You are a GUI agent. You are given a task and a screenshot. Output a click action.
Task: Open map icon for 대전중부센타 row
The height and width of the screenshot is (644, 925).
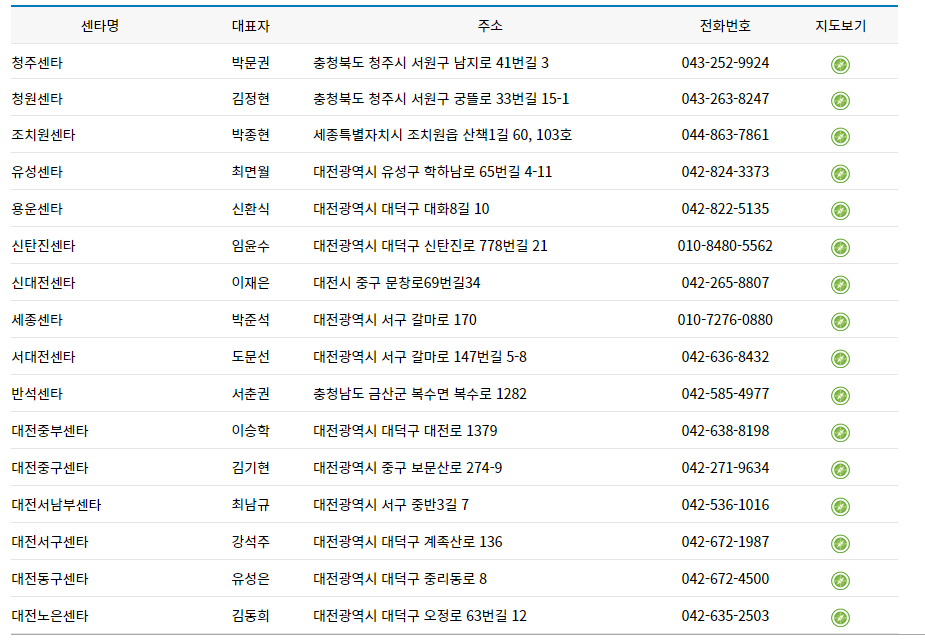click(x=840, y=433)
